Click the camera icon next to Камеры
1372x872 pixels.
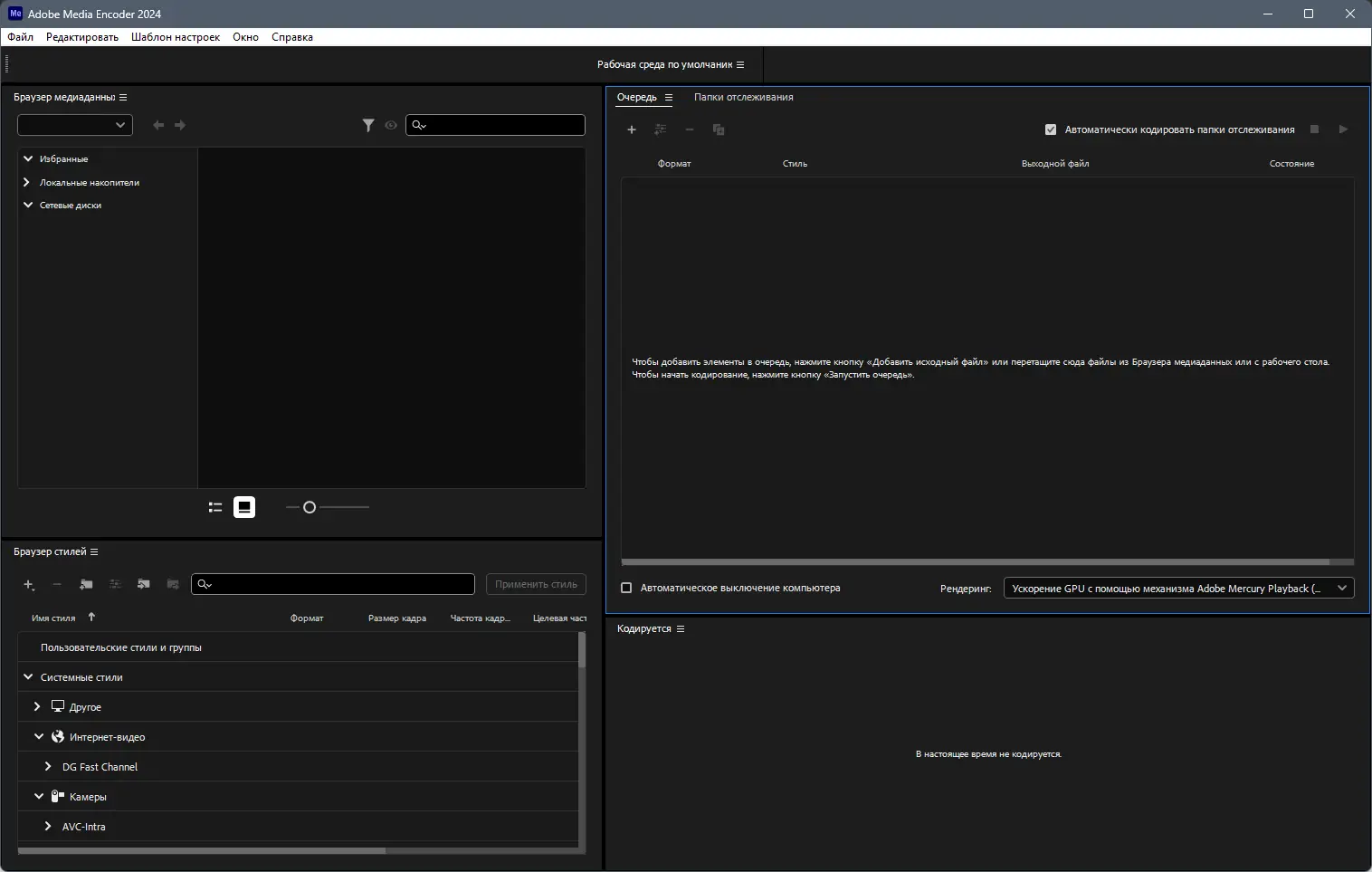tap(57, 796)
